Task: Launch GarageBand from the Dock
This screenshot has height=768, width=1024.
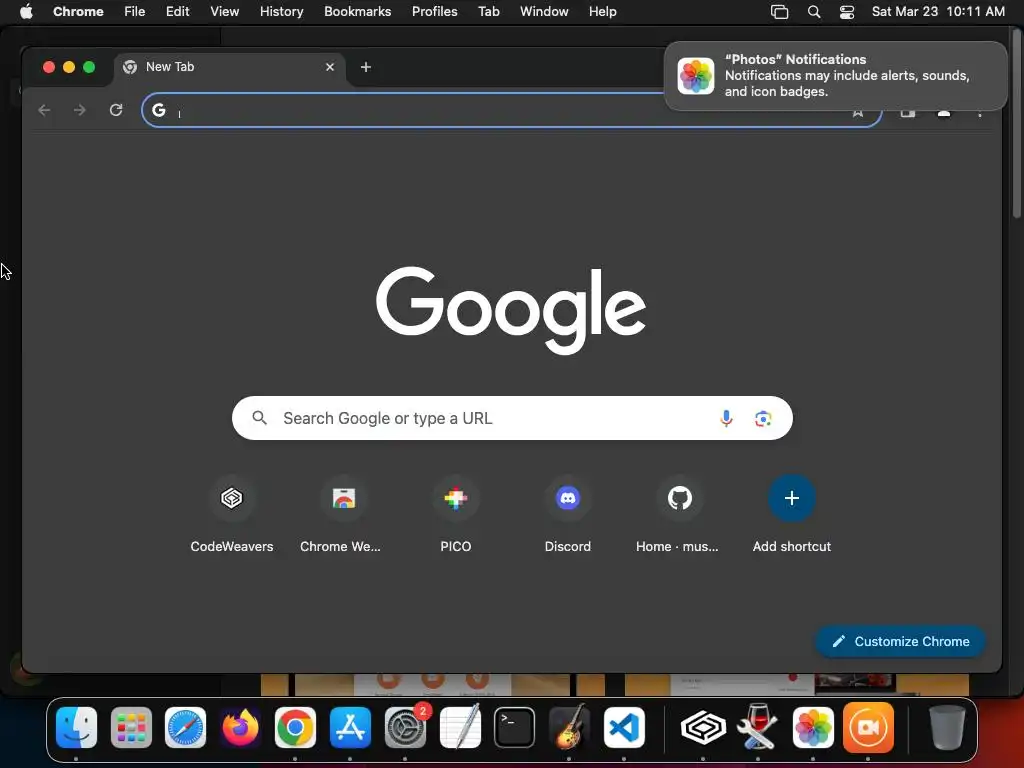Action: tap(569, 727)
